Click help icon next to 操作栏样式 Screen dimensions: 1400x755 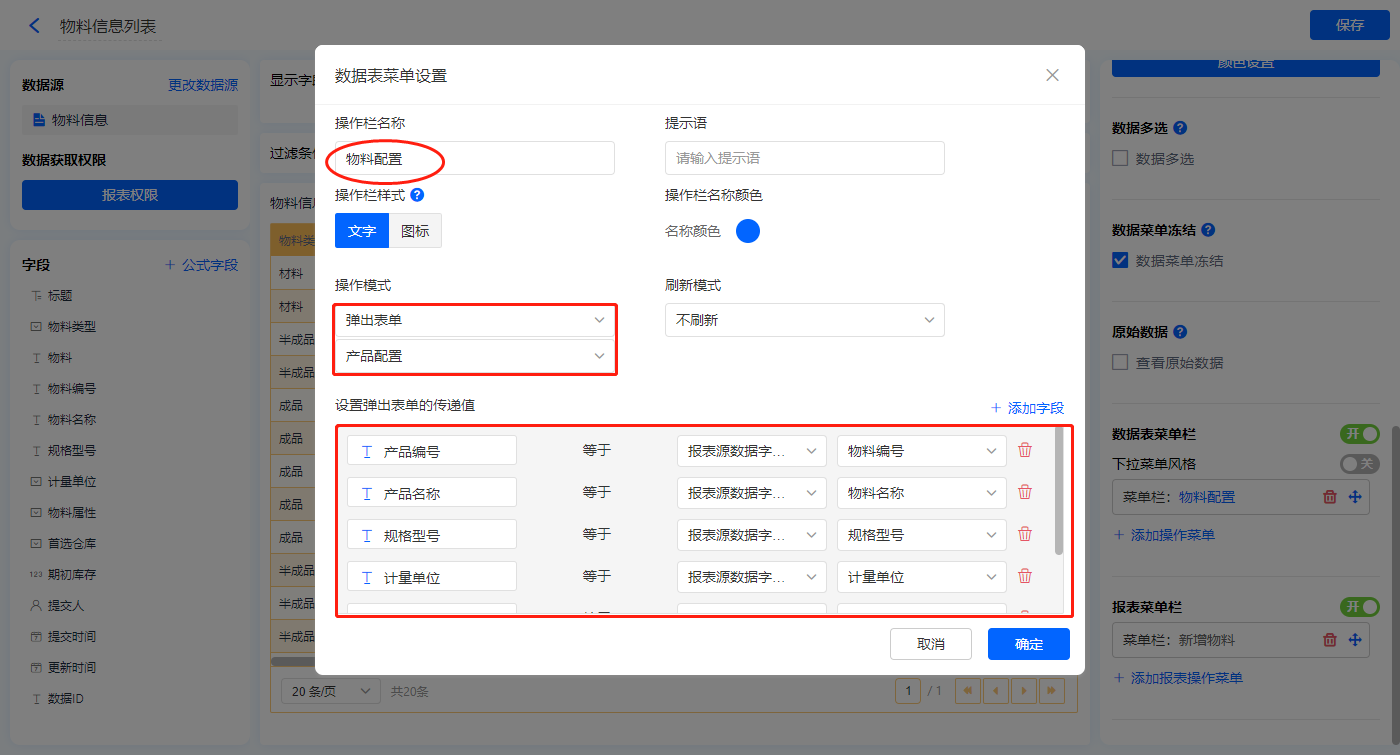(x=417, y=195)
